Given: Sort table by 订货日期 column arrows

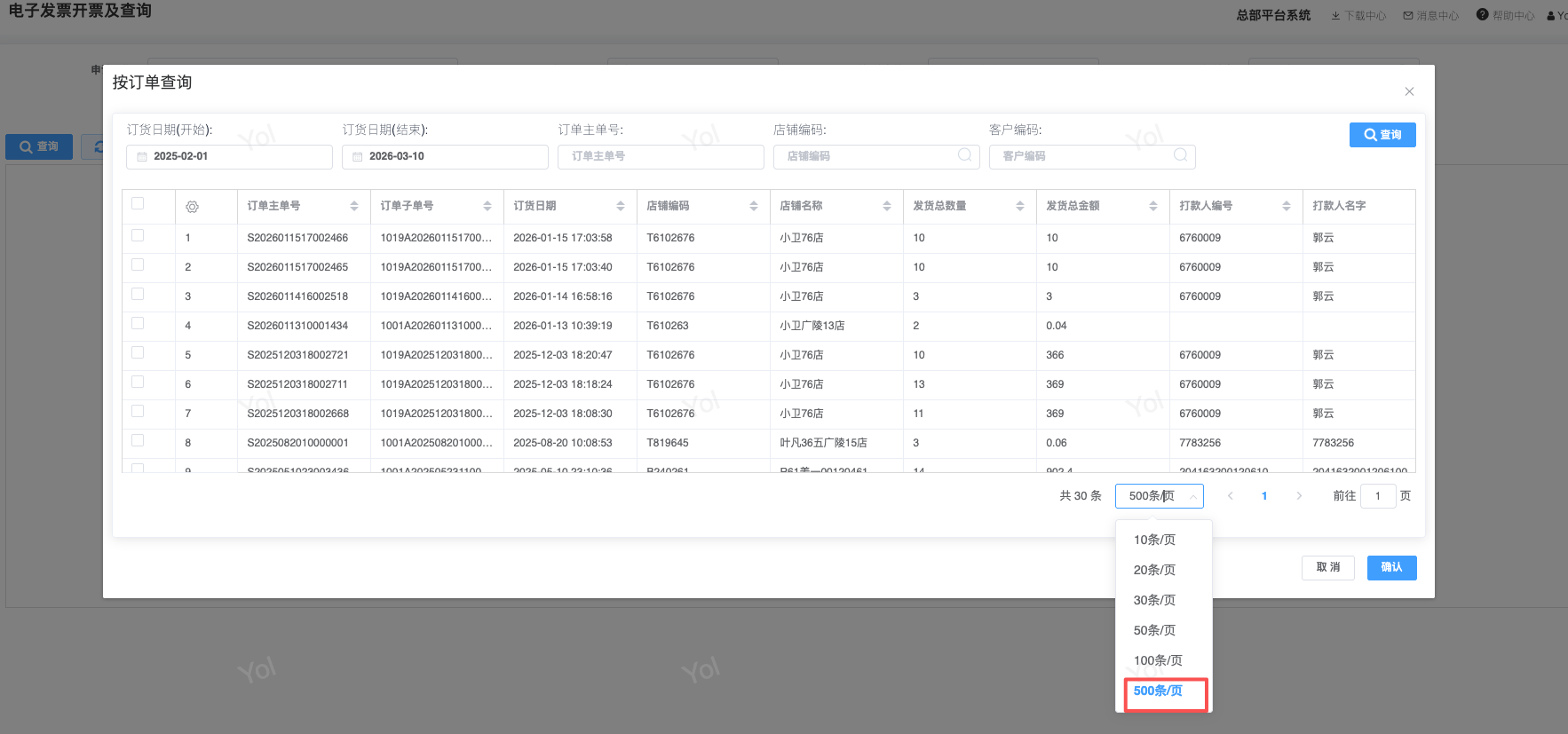Looking at the screenshot, I should click(x=621, y=206).
